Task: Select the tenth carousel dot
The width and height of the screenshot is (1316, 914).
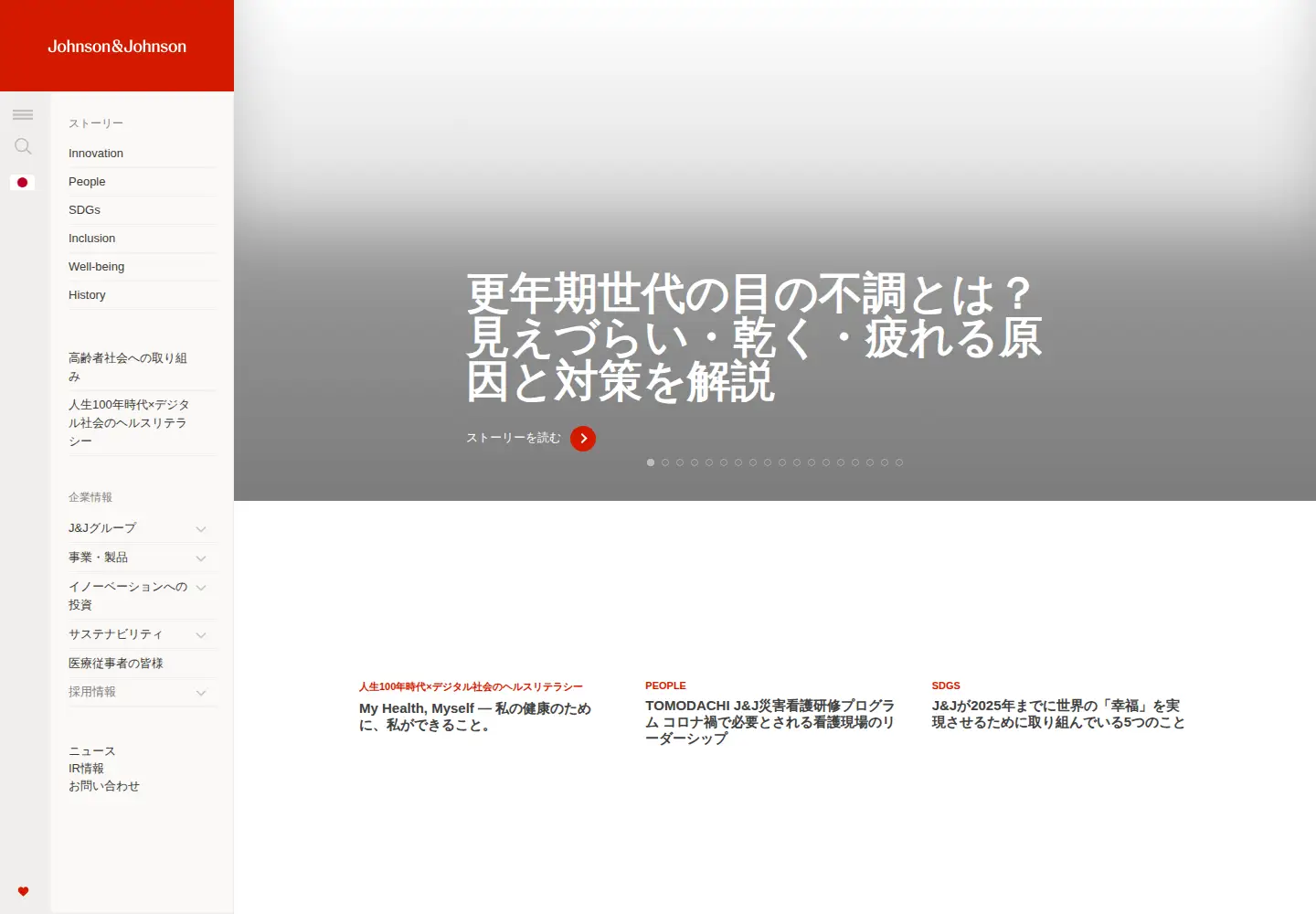Action: tap(782, 462)
